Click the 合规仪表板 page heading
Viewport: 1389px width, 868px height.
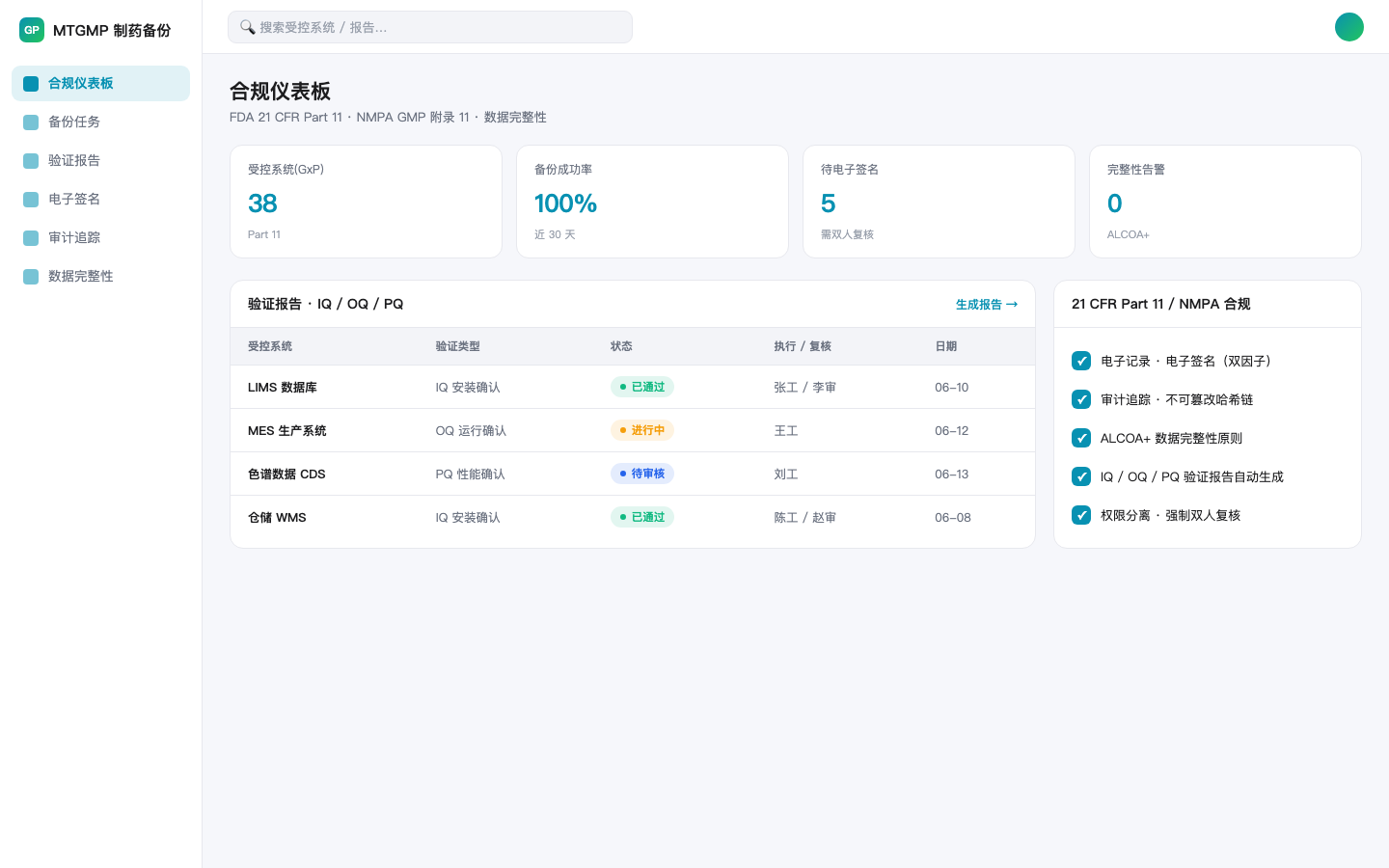(280, 92)
